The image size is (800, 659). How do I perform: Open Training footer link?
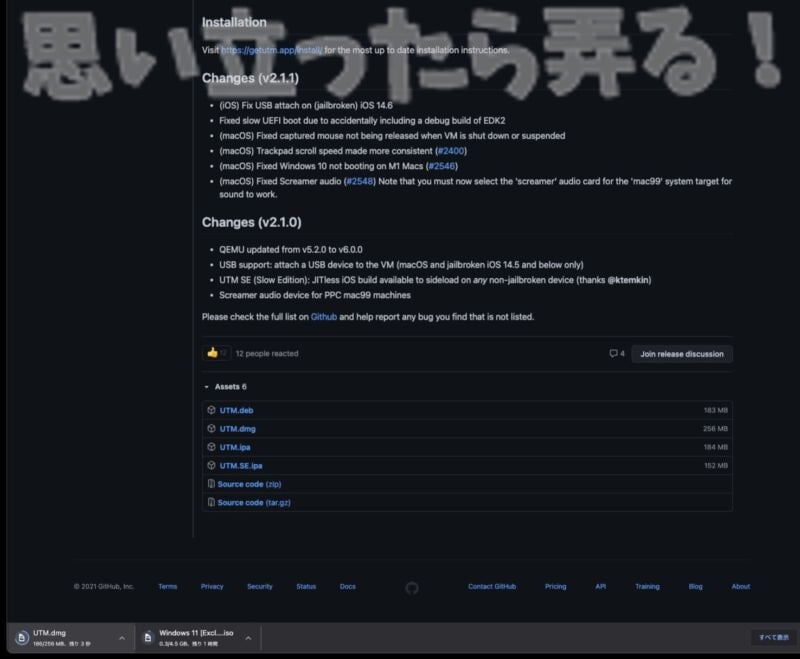tap(647, 587)
